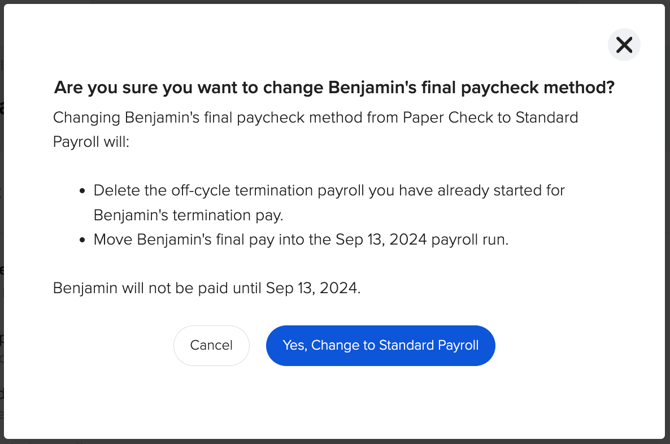Click the phrase "already started for" in first bullet
Image resolution: width=670 pixels, height=444 pixels.
(502, 190)
